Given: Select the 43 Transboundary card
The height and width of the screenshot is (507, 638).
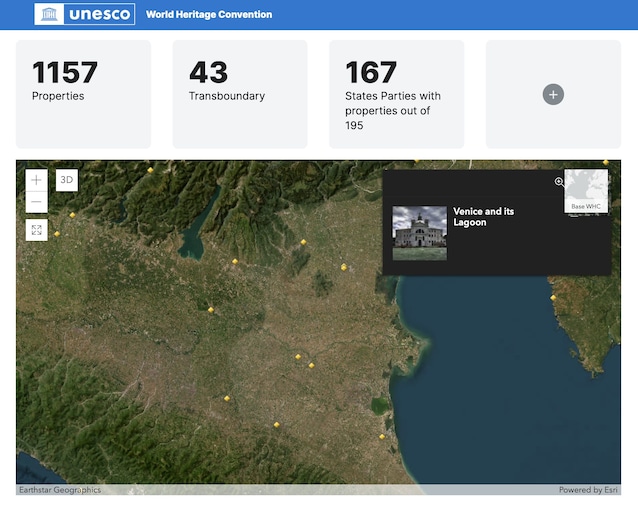Looking at the screenshot, I should click(240, 94).
